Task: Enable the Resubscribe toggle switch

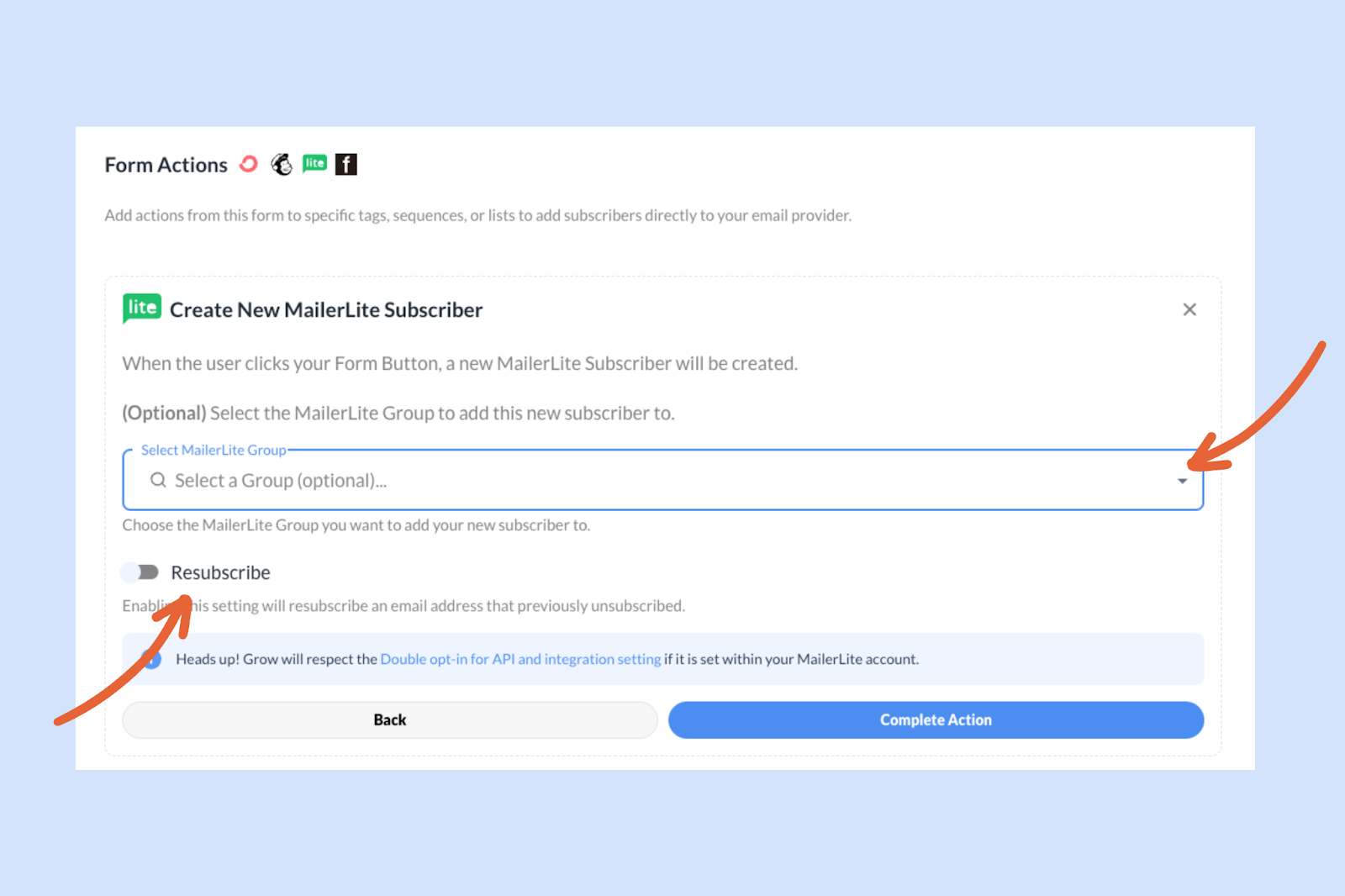Action: [140, 572]
